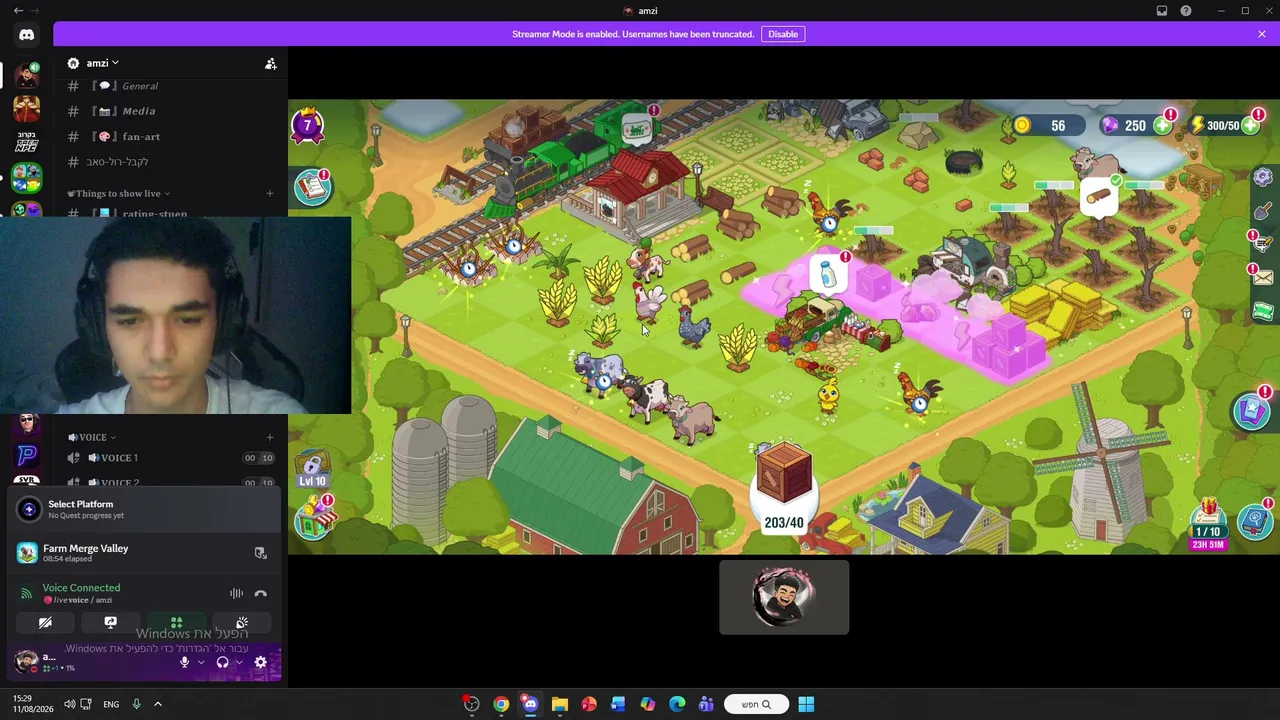Open Microsoft Edge from the taskbar
The height and width of the screenshot is (720, 1280).
(677, 704)
